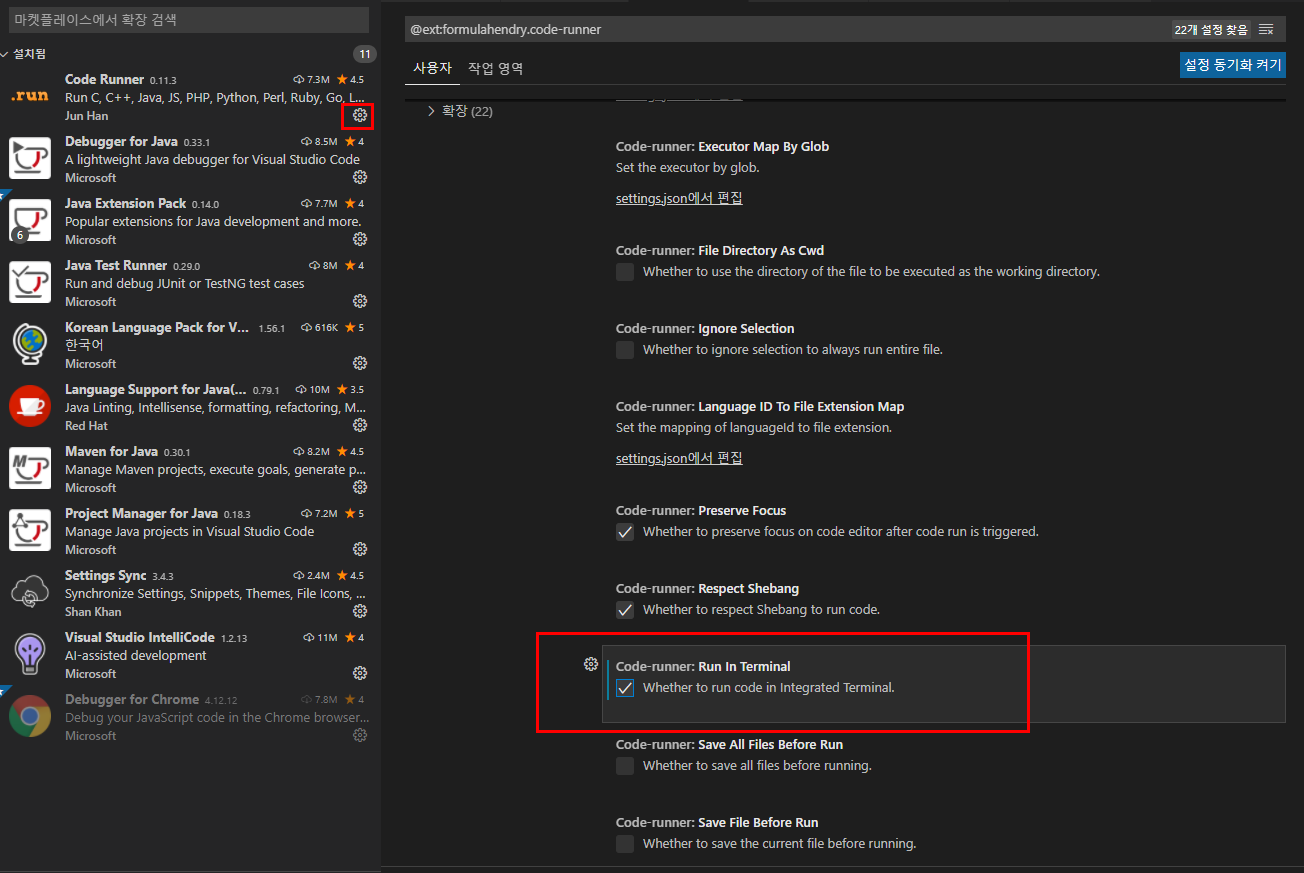Click the Shan Khan publisher name
1304x873 pixels.
[x=93, y=612]
